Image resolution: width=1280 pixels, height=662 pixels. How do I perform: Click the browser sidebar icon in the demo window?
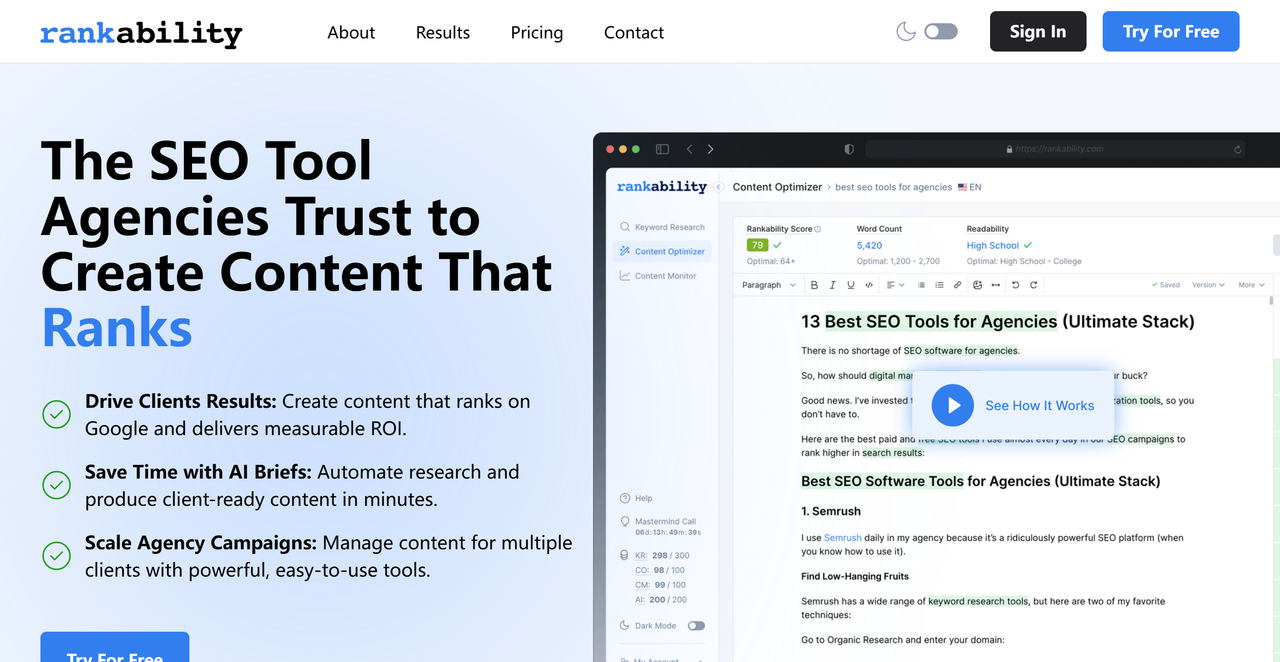(x=662, y=149)
